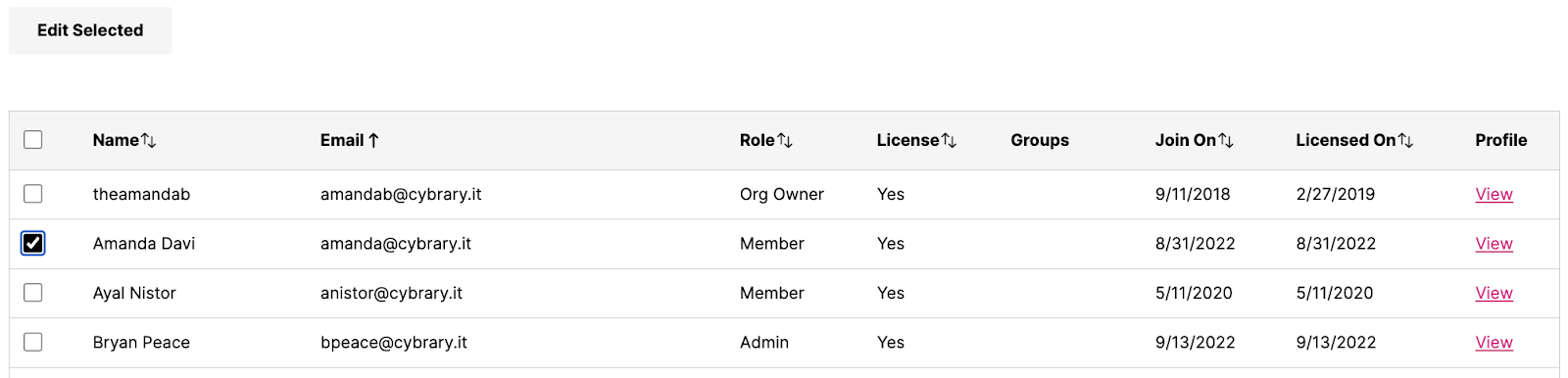Uncheck Amanda Davi's row checkbox
This screenshot has height=378, width=1568.
33,243
